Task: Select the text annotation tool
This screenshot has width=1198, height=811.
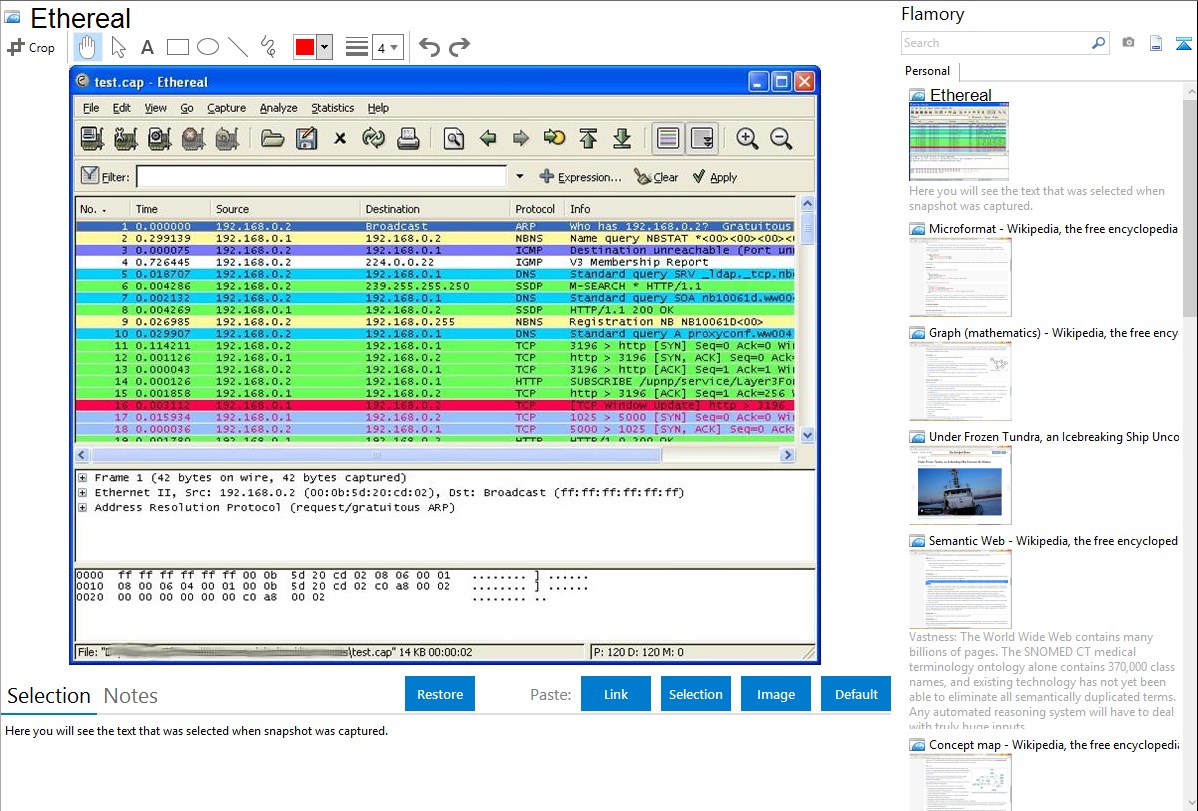Action: (147, 47)
